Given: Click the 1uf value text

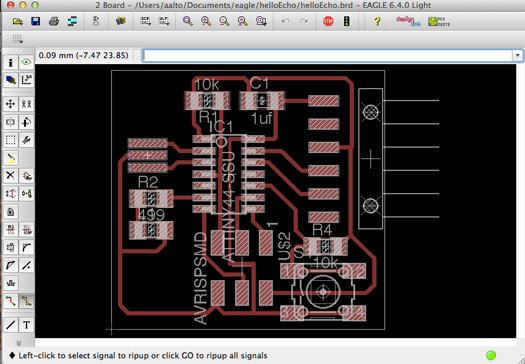Looking at the screenshot, I should pyautogui.click(x=261, y=119).
